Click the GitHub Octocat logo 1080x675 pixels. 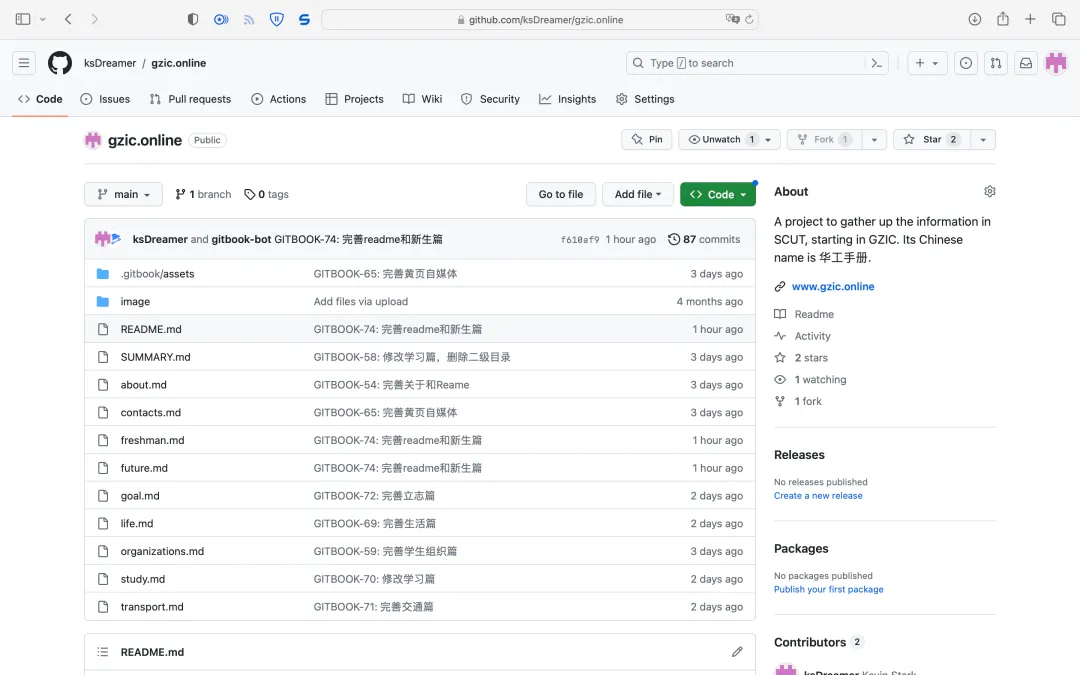point(60,63)
